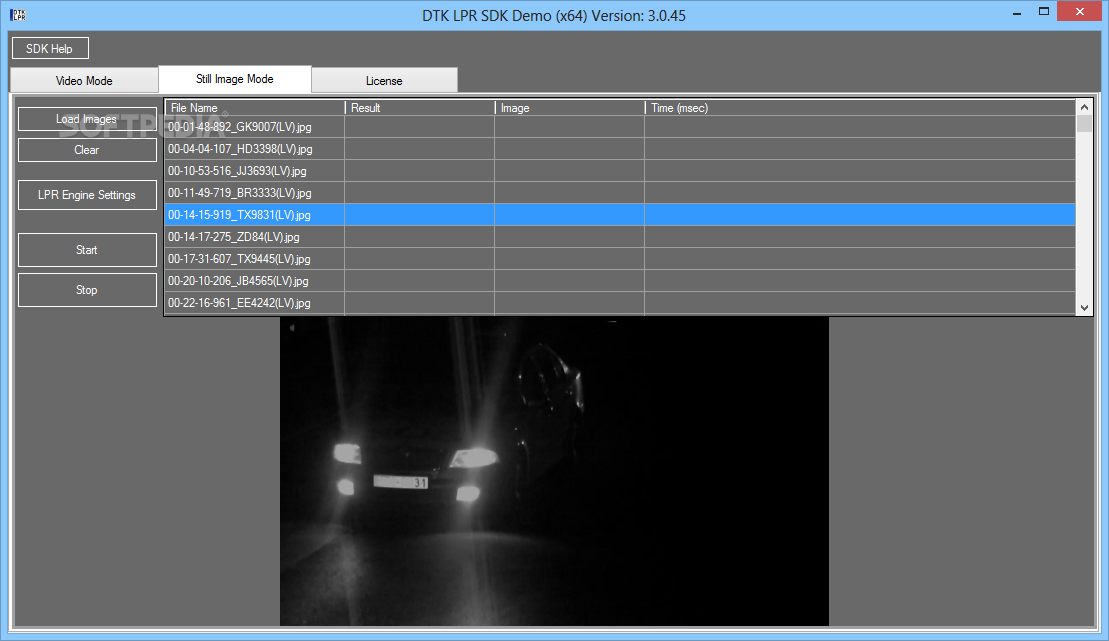Click the Time (msec) column header
Image resolution: width=1109 pixels, height=641 pixels.
coord(860,108)
